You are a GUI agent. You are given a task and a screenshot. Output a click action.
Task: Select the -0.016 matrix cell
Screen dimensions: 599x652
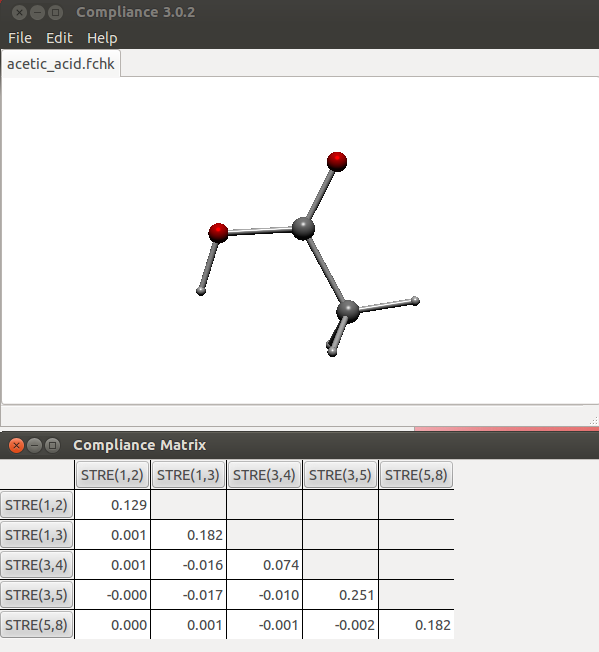tap(188, 565)
